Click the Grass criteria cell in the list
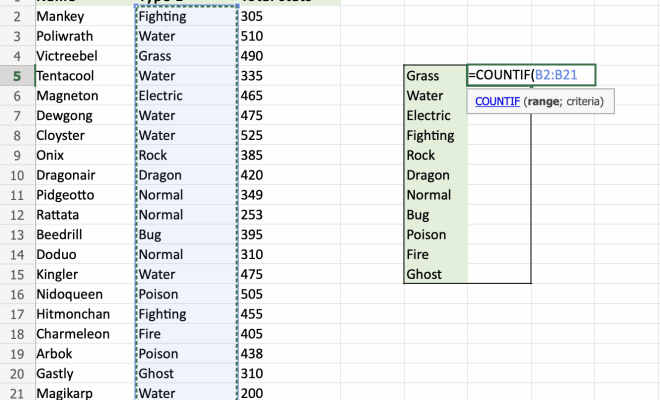 coord(435,76)
